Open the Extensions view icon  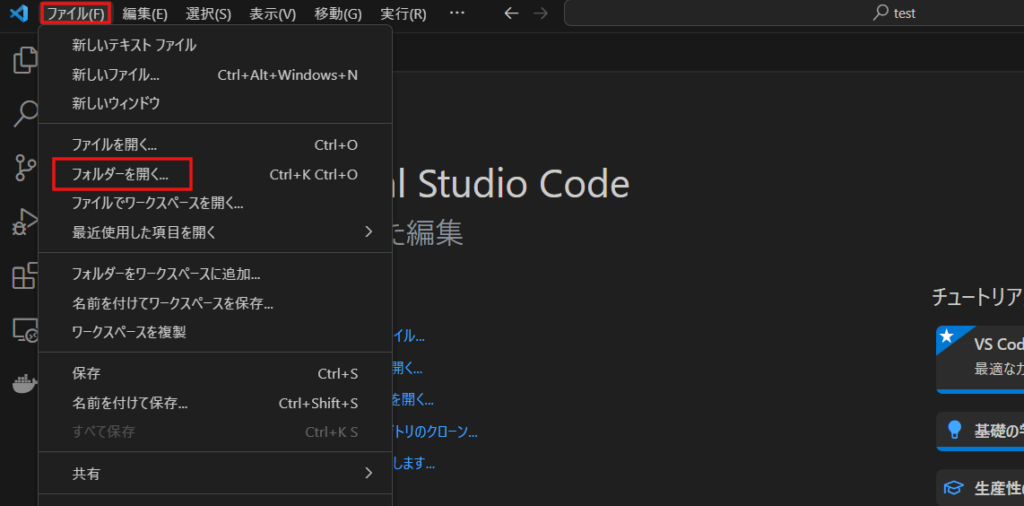(24, 276)
